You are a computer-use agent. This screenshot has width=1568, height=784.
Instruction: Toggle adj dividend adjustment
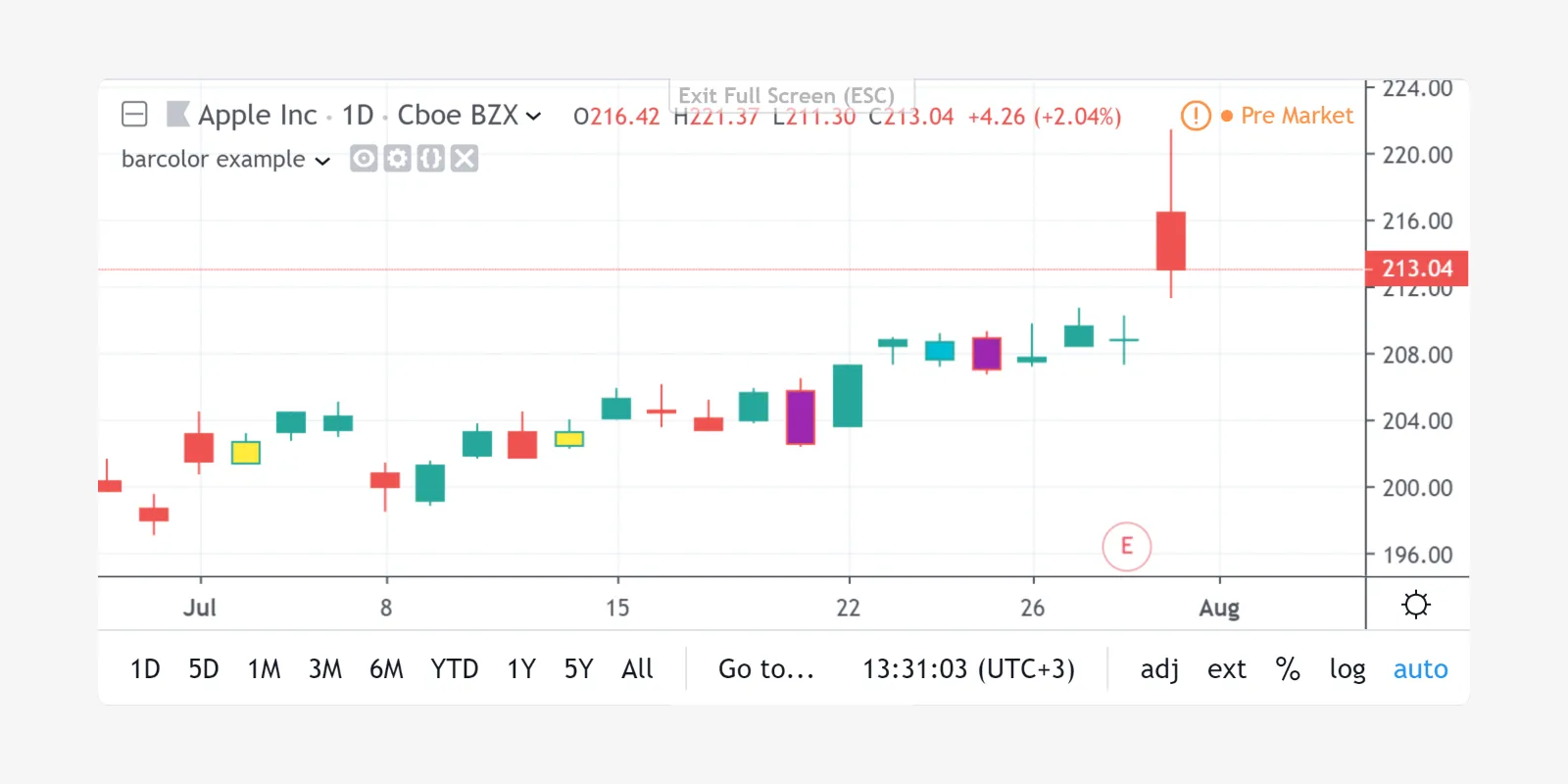tap(1159, 669)
